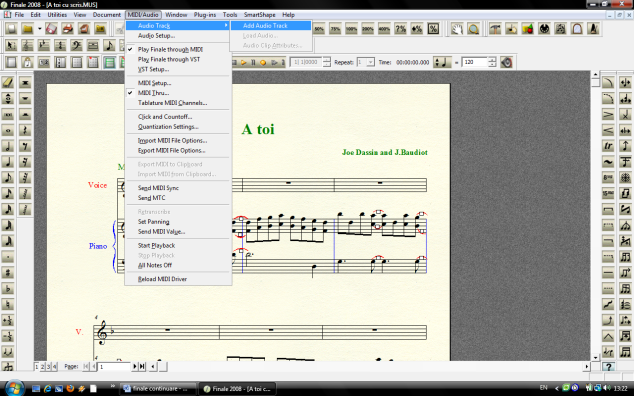The image size is (634, 396).
Task: Open the dropdown arrow beside Open folder icon
Action: pos(39,29)
